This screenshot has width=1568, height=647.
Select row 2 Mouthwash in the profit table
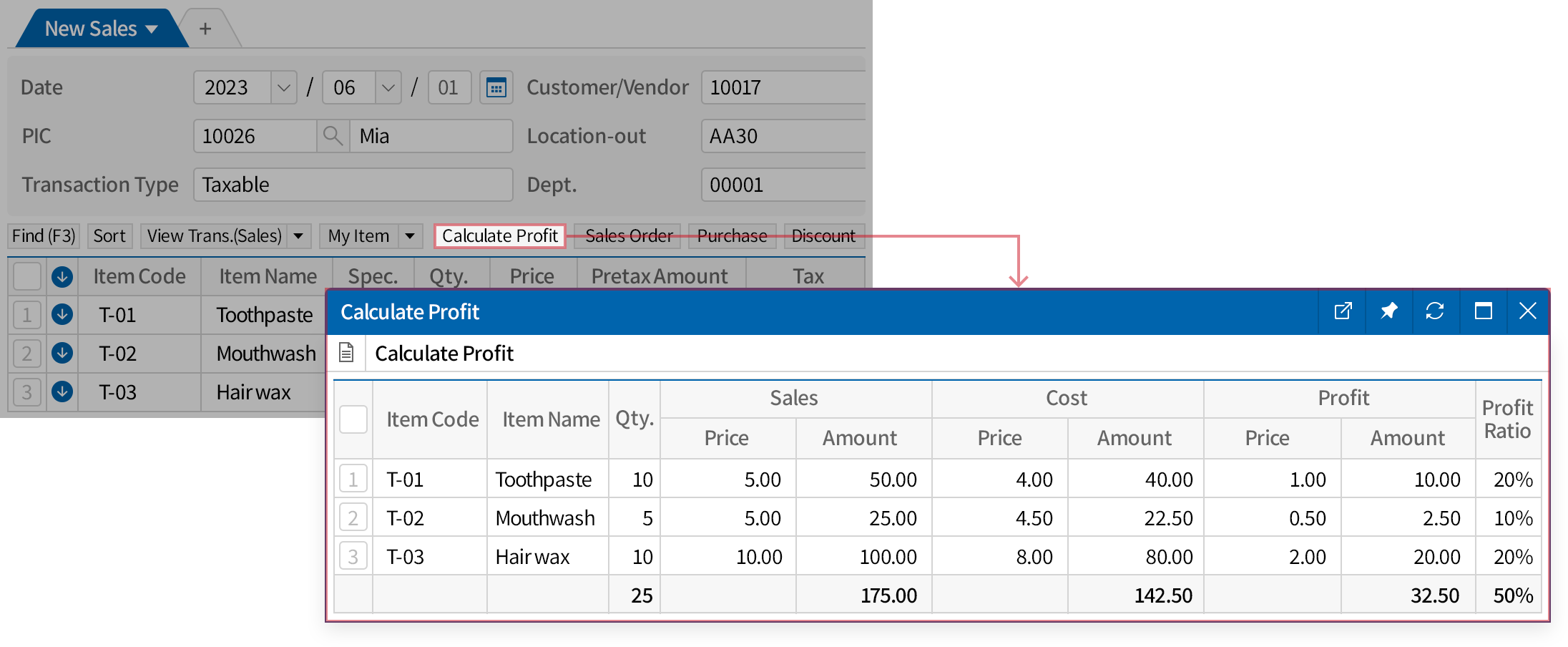pos(353,517)
